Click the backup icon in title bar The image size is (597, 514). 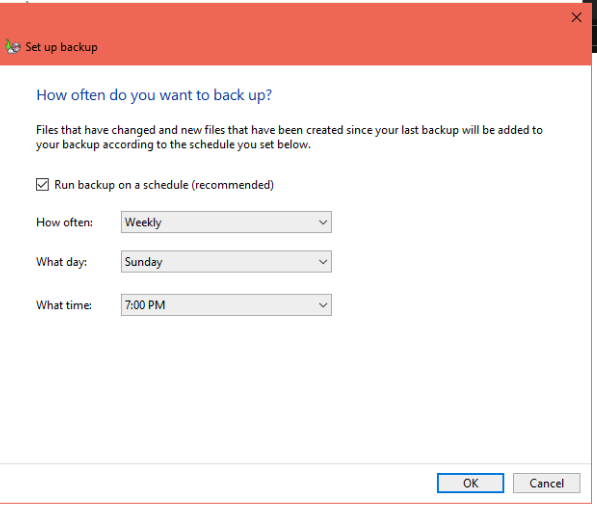pyautogui.click(x=13, y=47)
